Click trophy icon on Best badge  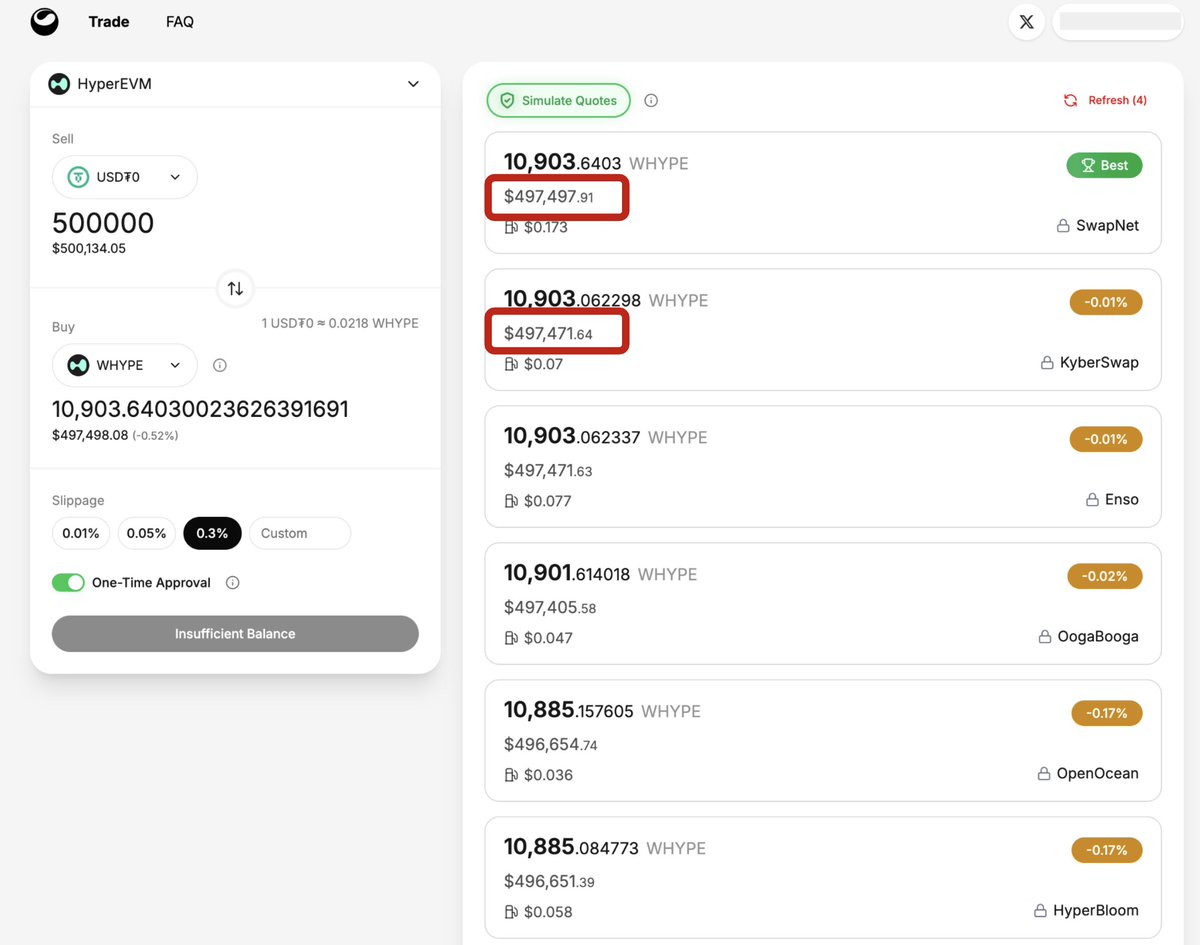[x=1087, y=165]
